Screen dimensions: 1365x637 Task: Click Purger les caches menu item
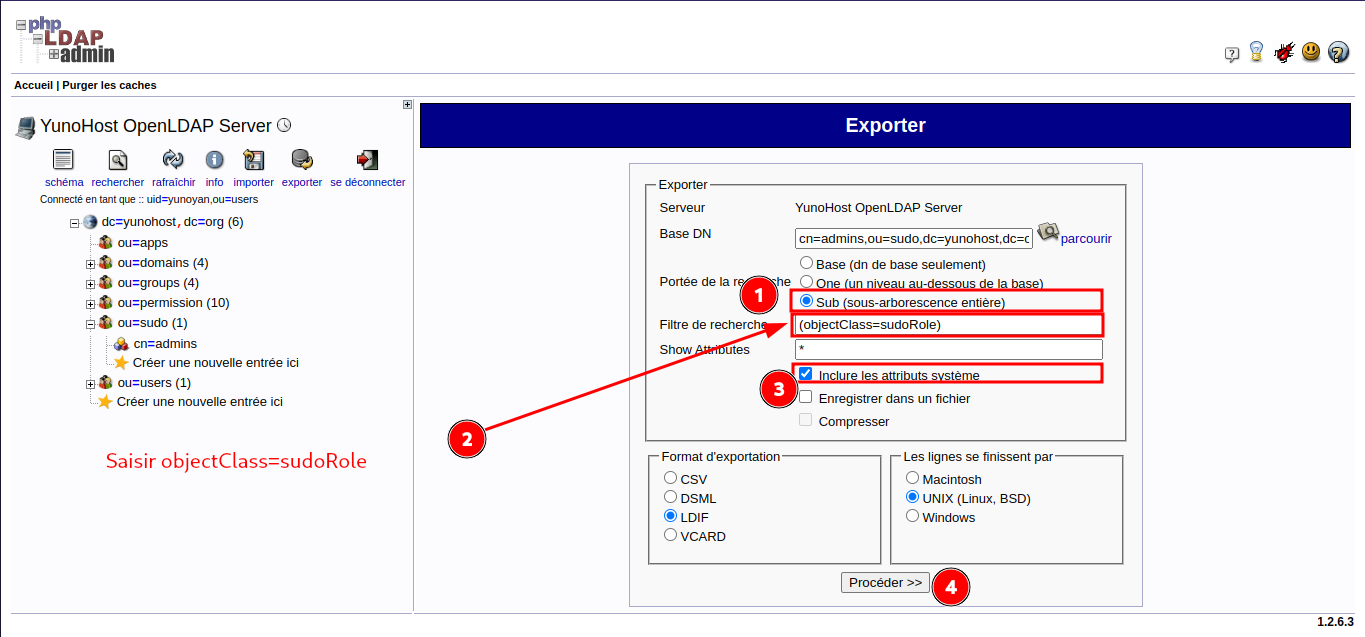point(109,85)
